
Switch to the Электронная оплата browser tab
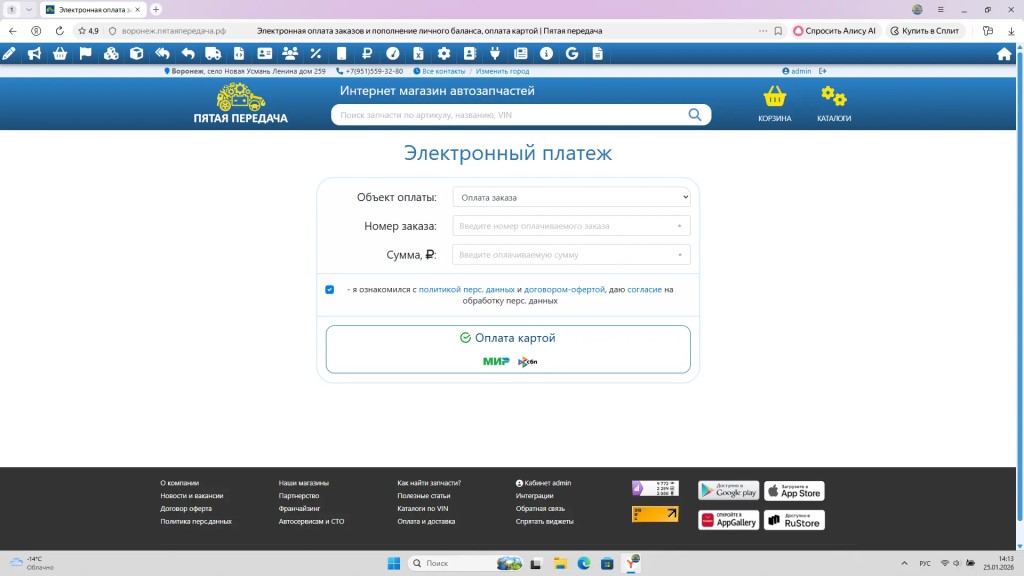tap(93, 9)
